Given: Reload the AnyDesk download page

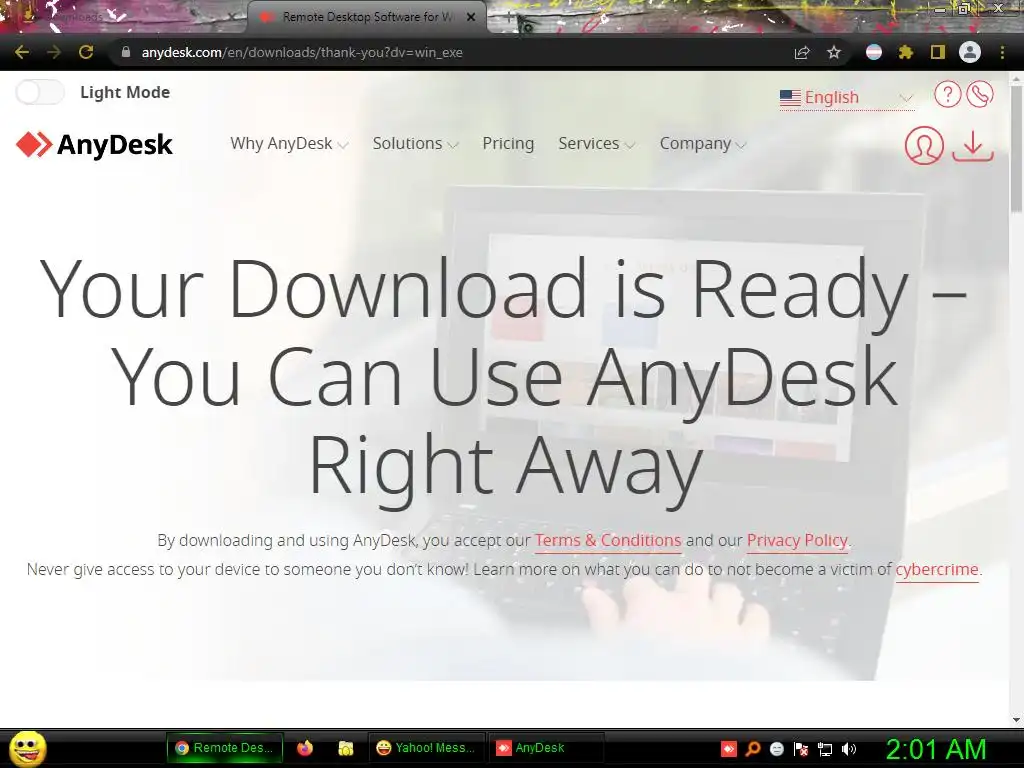Looking at the screenshot, I should 86,52.
